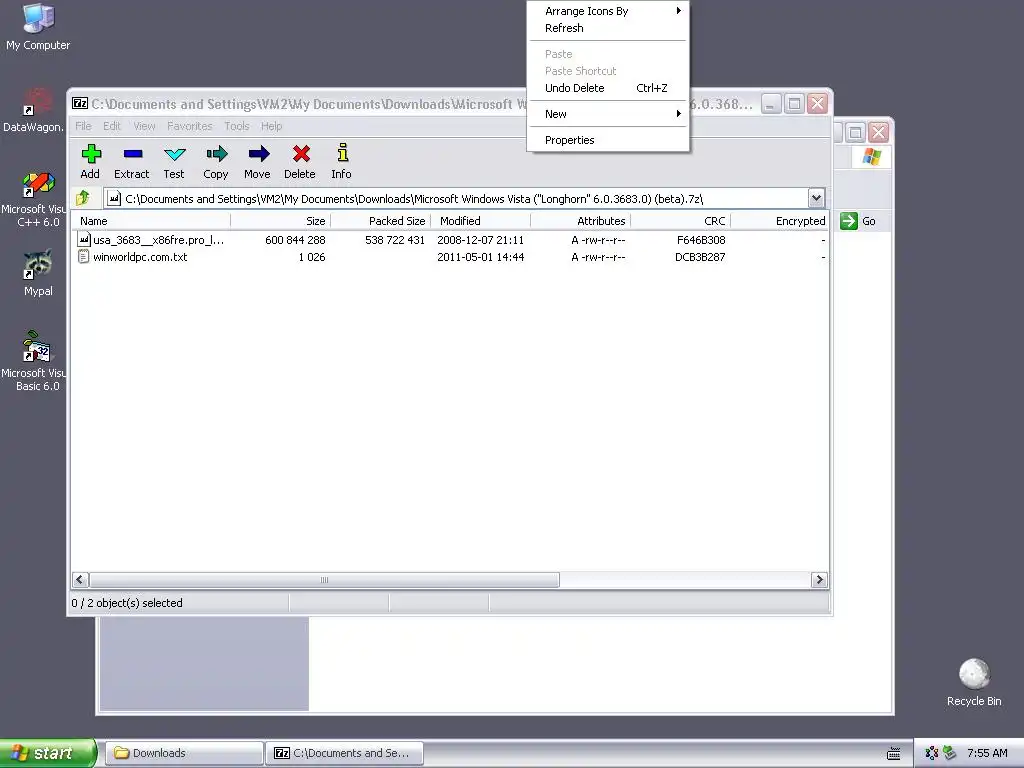Open the View menu
Viewport: 1024px width, 768px height.
144,126
